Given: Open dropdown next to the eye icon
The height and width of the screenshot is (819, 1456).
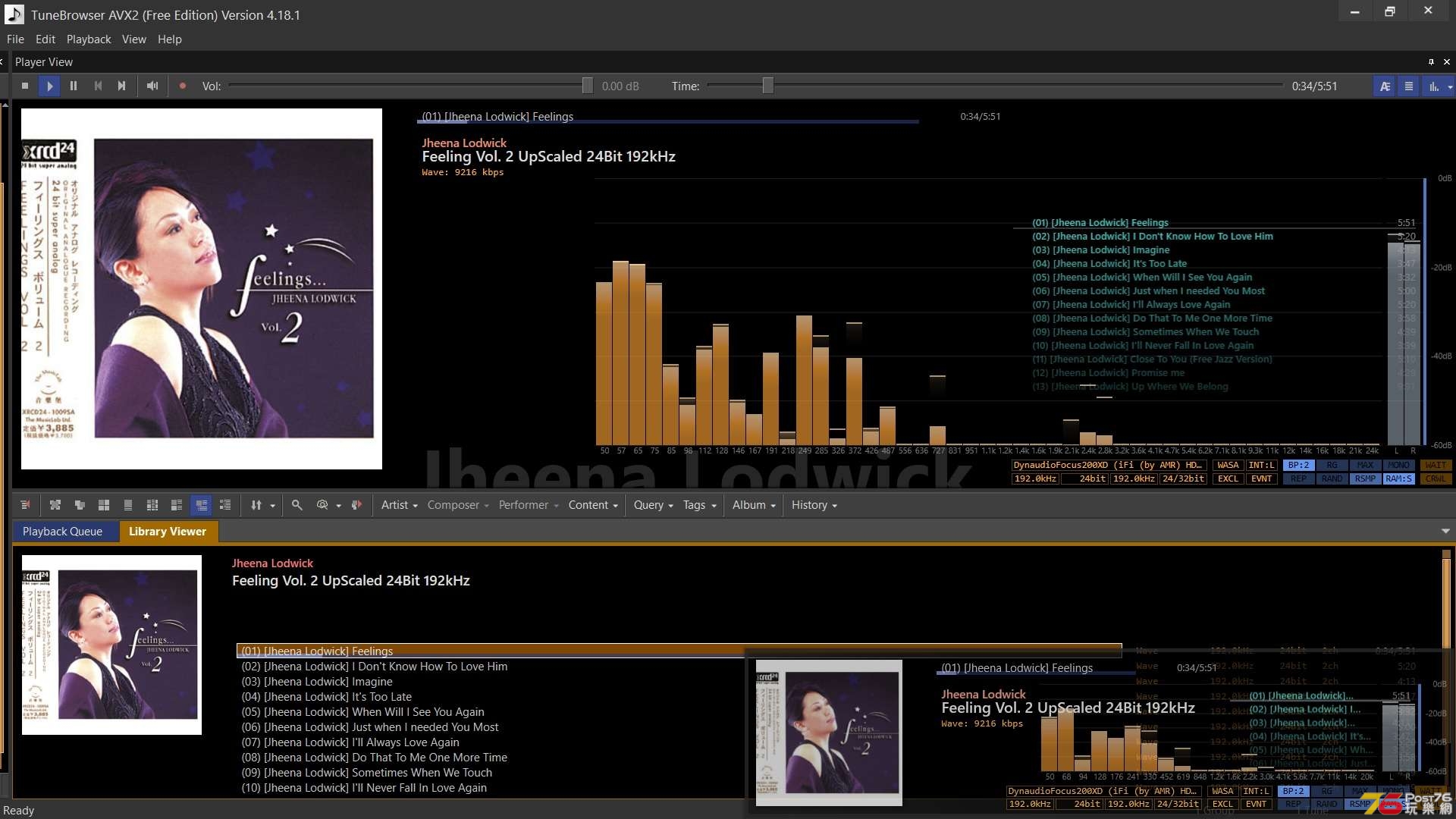Looking at the screenshot, I should pyautogui.click(x=339, y=506).
